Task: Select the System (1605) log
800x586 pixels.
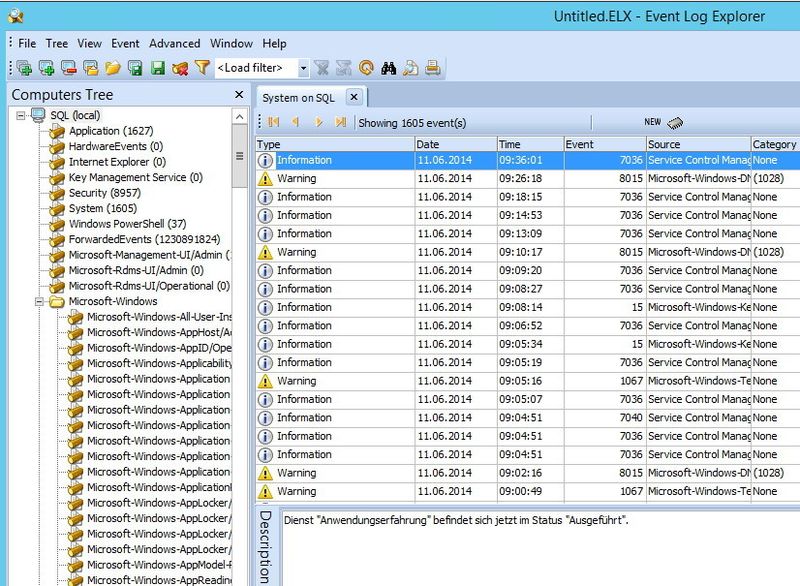Action: click(x=103, y=209)
